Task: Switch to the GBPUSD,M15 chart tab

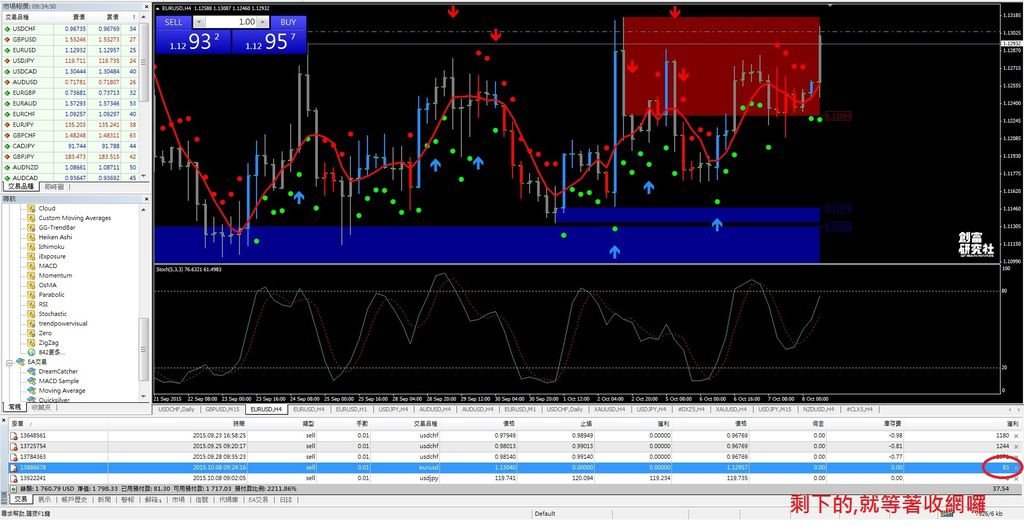Action: coord(222,409)
